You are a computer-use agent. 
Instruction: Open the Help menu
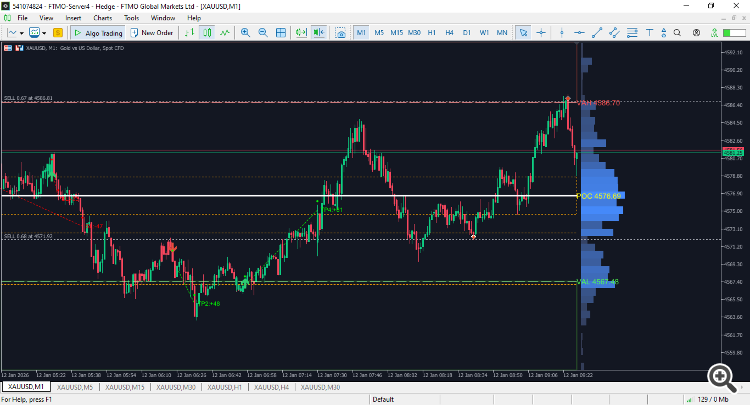click(x=194, y=18)
